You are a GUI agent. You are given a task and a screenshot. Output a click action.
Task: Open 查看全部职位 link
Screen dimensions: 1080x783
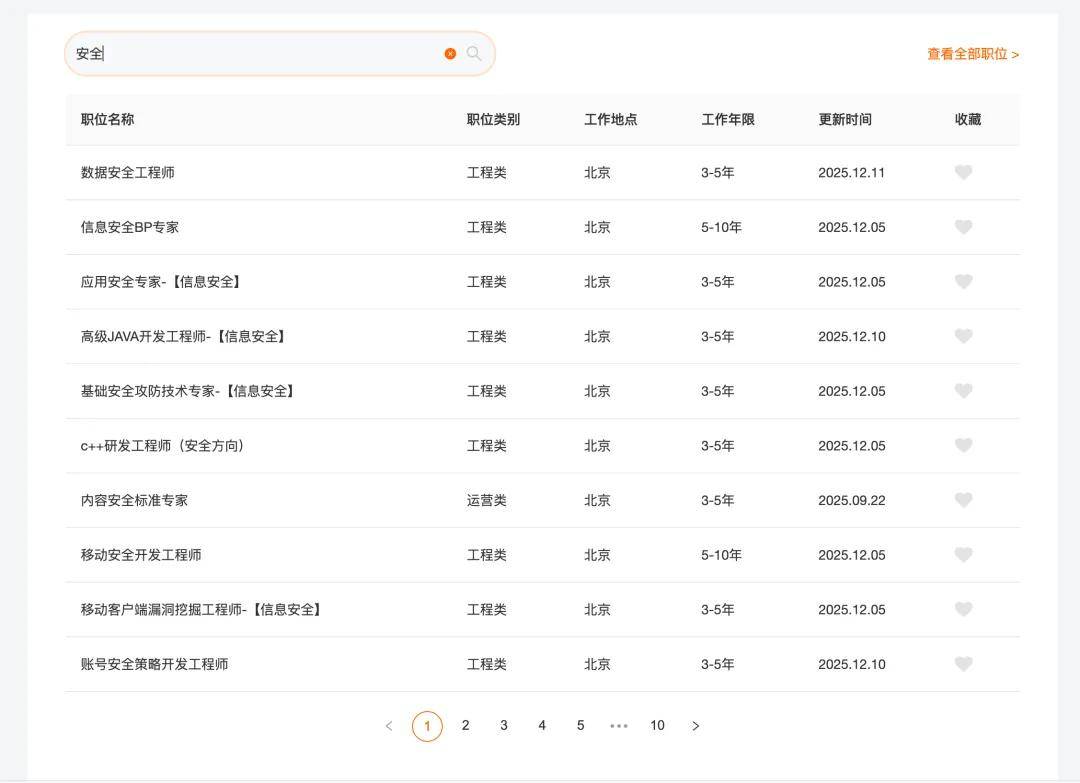click(972, 54)
